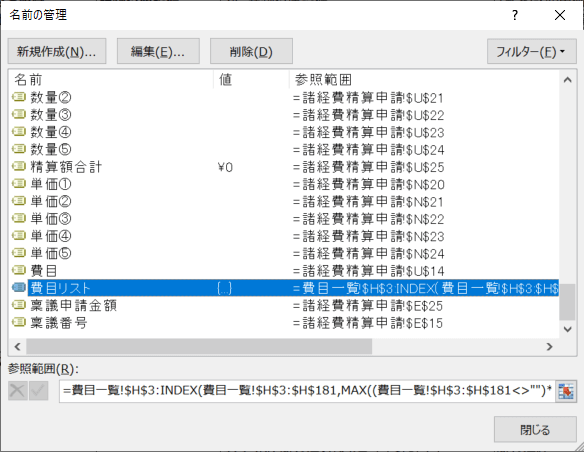Click the confirm checkmark icon beside reference field
Viewport: 584px width, 452px height.
pyautogui.click(x=39, y=391)
